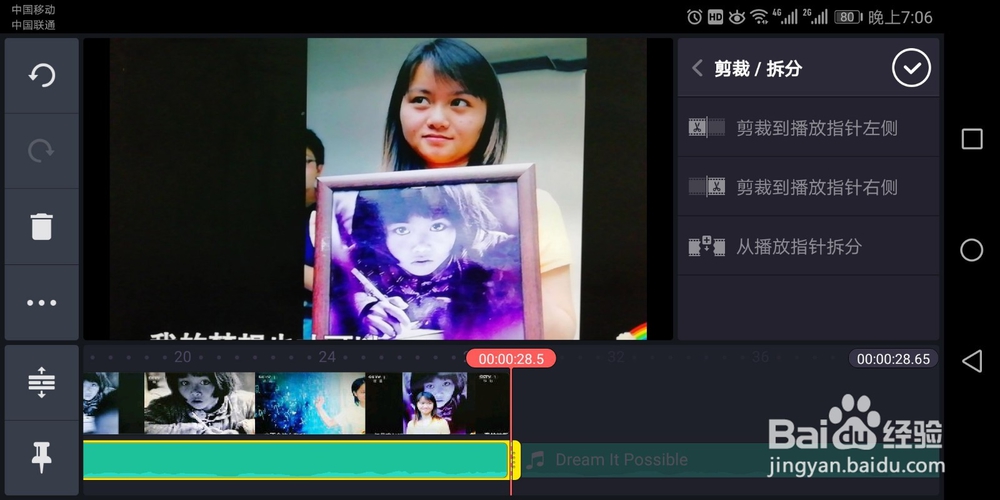
Task: Open the three-dots more options menu
Action: (41, 303)
